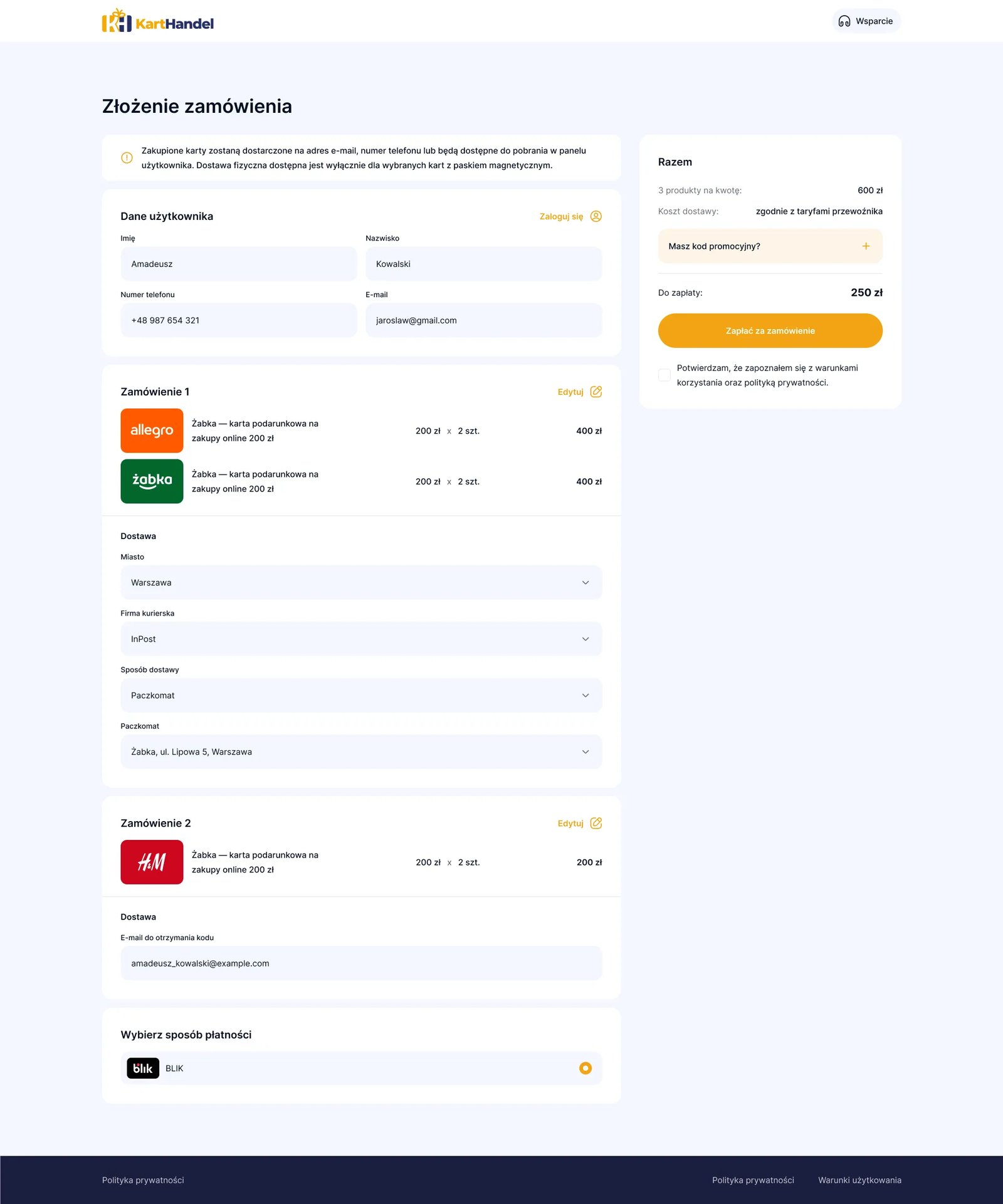Image resolution: width=1003 pixels, height=1204 pixels.
Task: Click the E-mail do otrzymania kodu field
Action: pos(361,963)
